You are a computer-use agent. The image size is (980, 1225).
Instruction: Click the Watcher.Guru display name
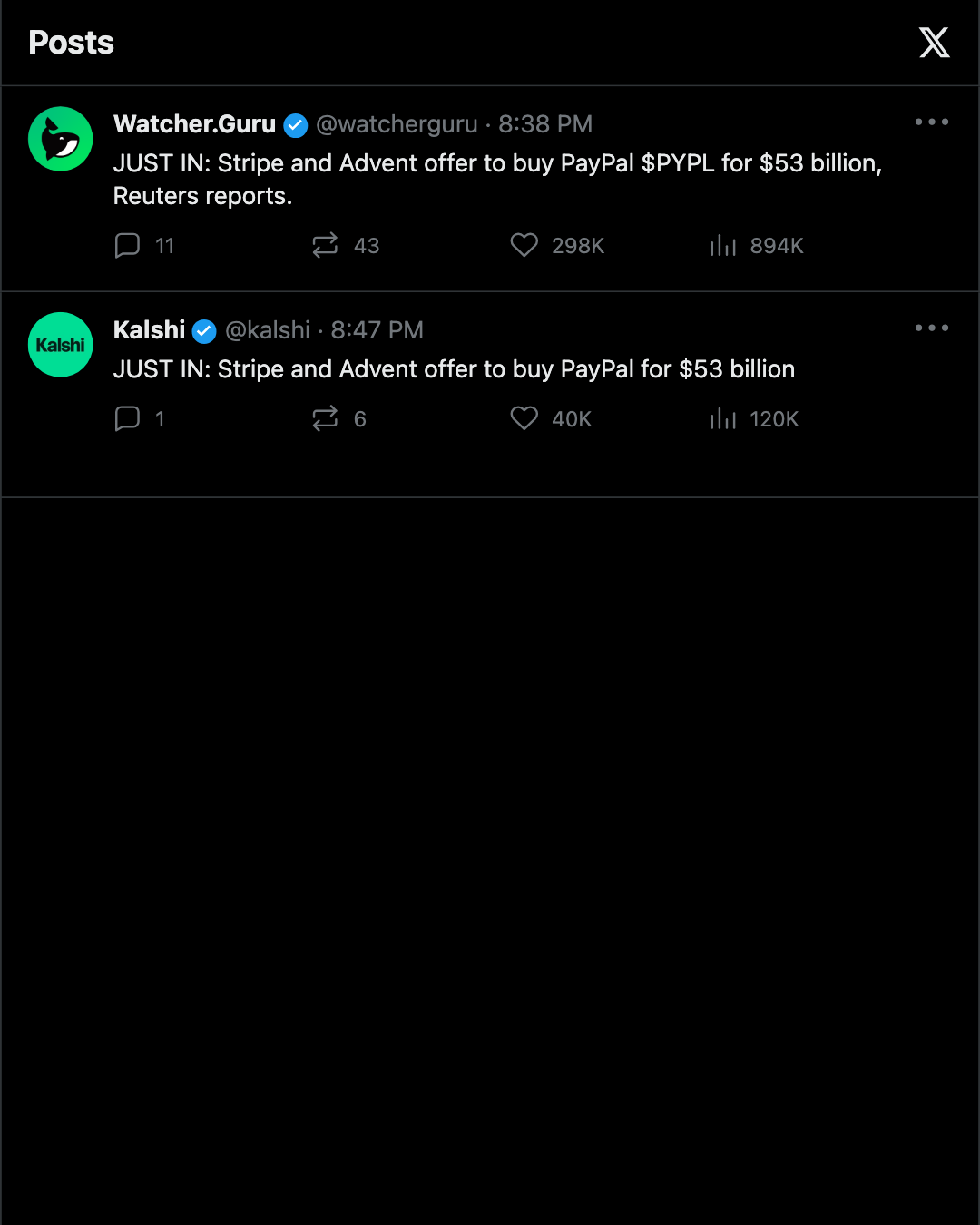(194, 124)
